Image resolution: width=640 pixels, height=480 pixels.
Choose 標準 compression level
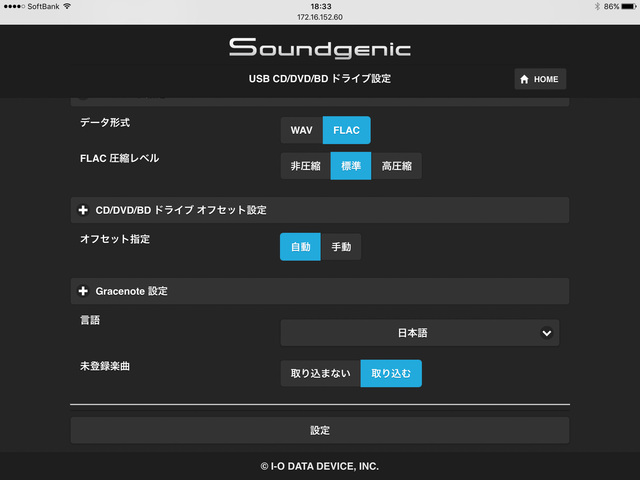click(x=351, y=166)
